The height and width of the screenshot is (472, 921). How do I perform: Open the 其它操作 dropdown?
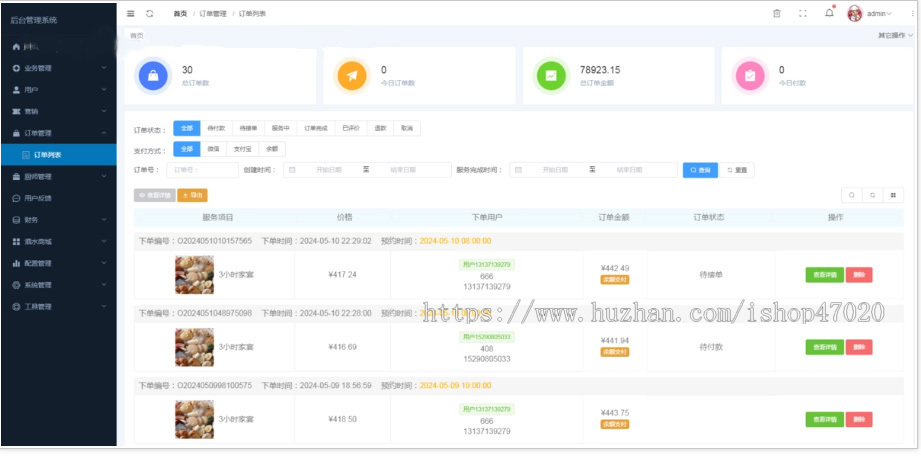(896, 36)
